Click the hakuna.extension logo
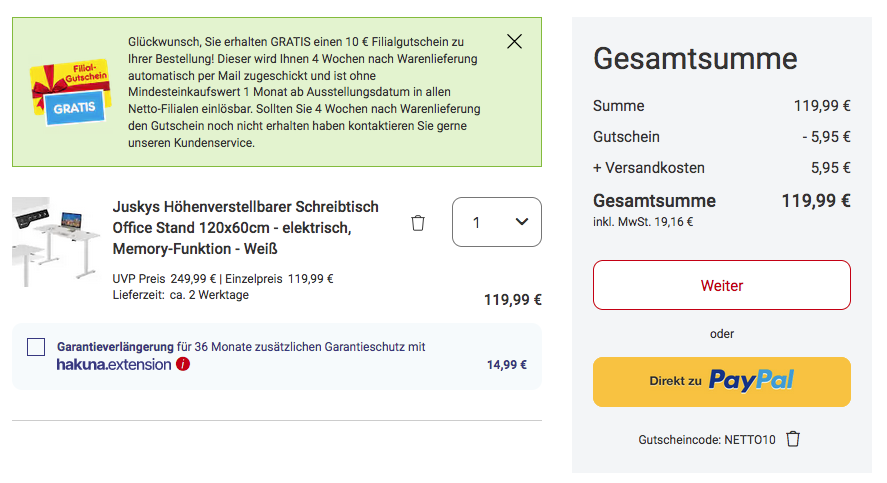The width and height of the screenshot is (887, 483). pyautogui.click(x=114, y=365)
